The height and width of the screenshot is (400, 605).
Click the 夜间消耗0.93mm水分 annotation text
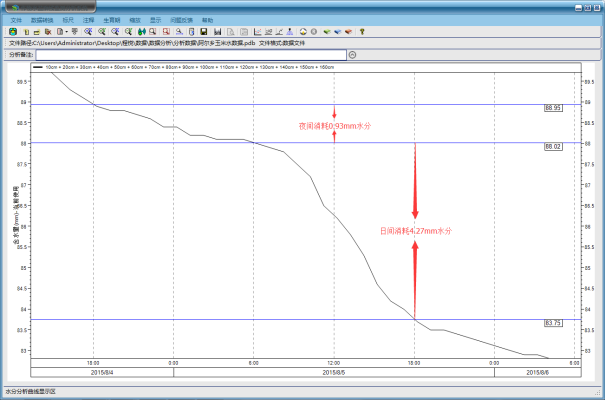[335, 126]
